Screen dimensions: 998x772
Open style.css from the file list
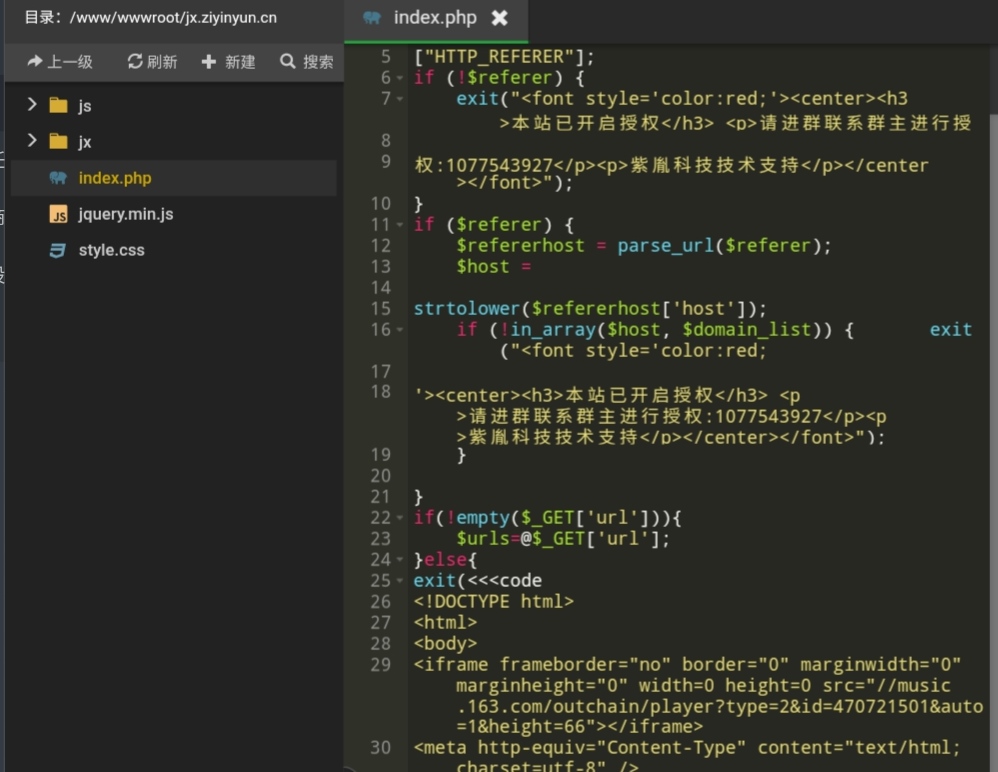click(111, 251)
